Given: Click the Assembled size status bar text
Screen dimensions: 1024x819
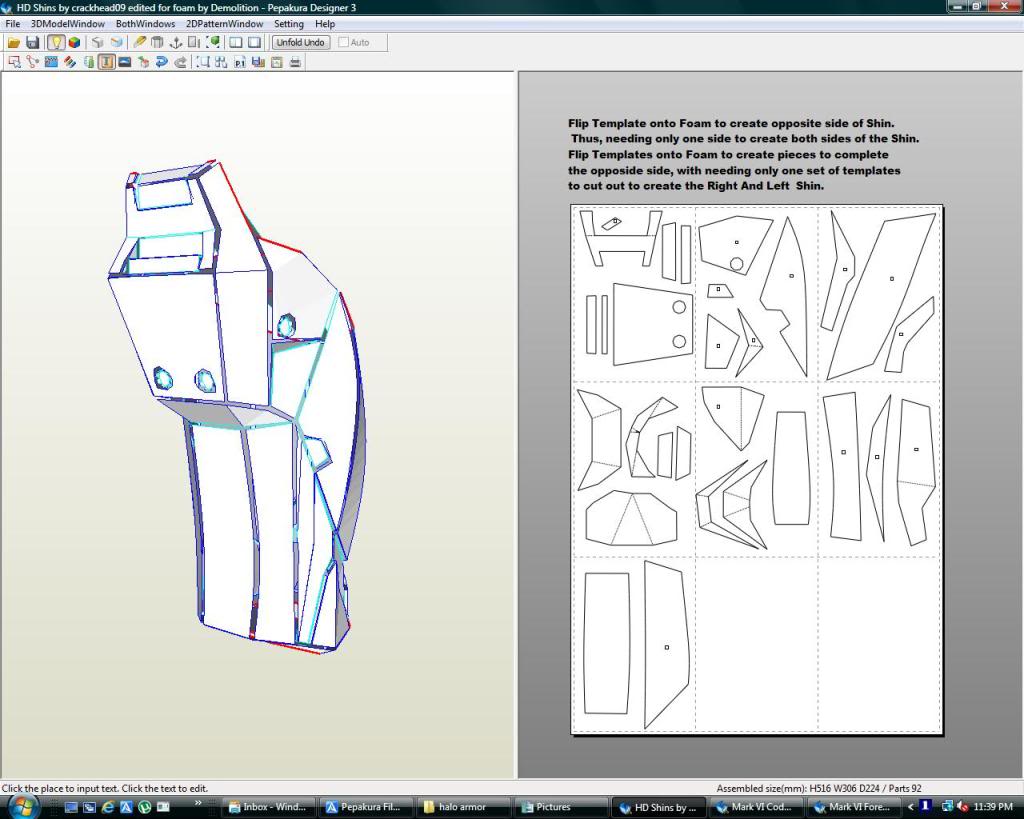Looking at the screenshot, I should 819,788.
